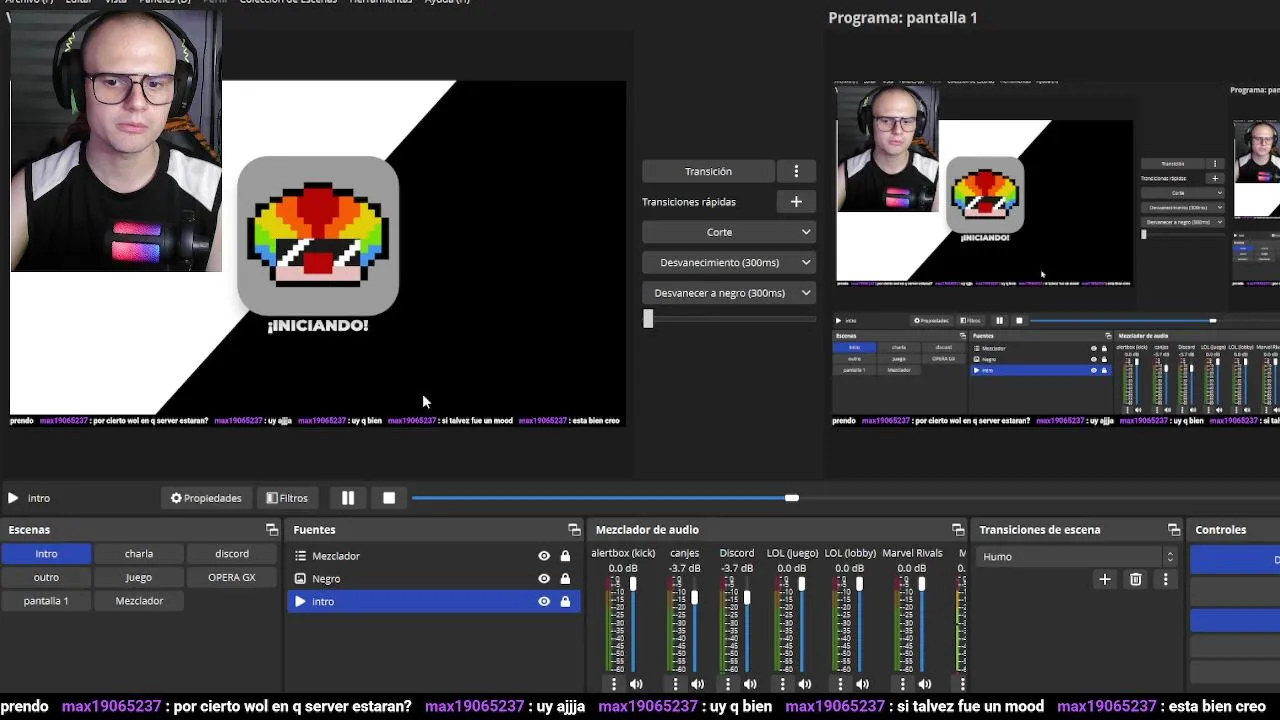Image resolution: width=1280 pixels, height=720 pixels.
Task: Mute the LOL (juego) audio channel
Action: pos(805,684)
